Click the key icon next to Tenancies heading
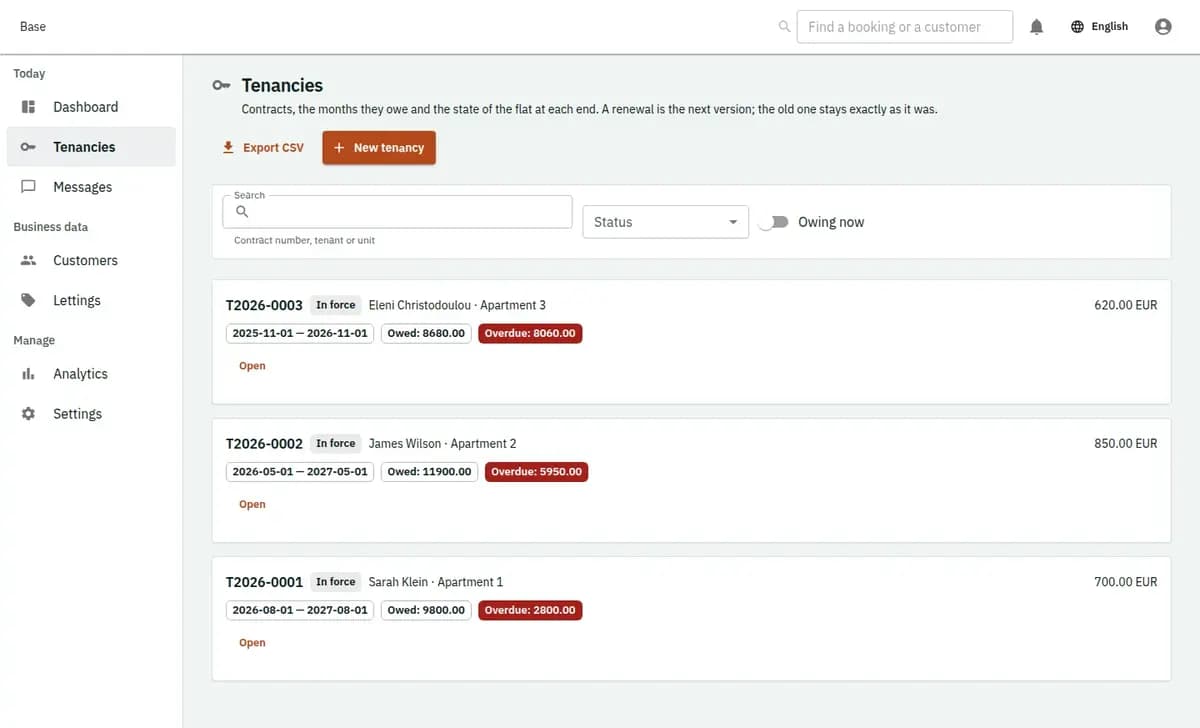This screenshot has width=1200, height=728. click(222, 86)
